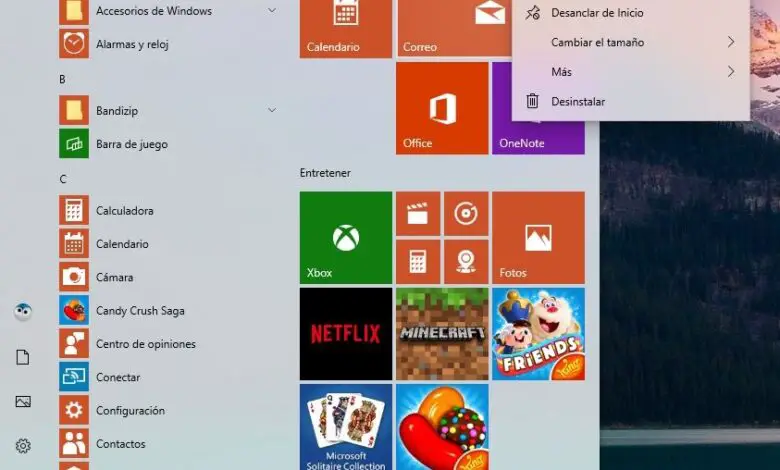Open Cambiar el tamaño submenu arrow
Viewport: 780px width, 470px height.
(731, 42)
